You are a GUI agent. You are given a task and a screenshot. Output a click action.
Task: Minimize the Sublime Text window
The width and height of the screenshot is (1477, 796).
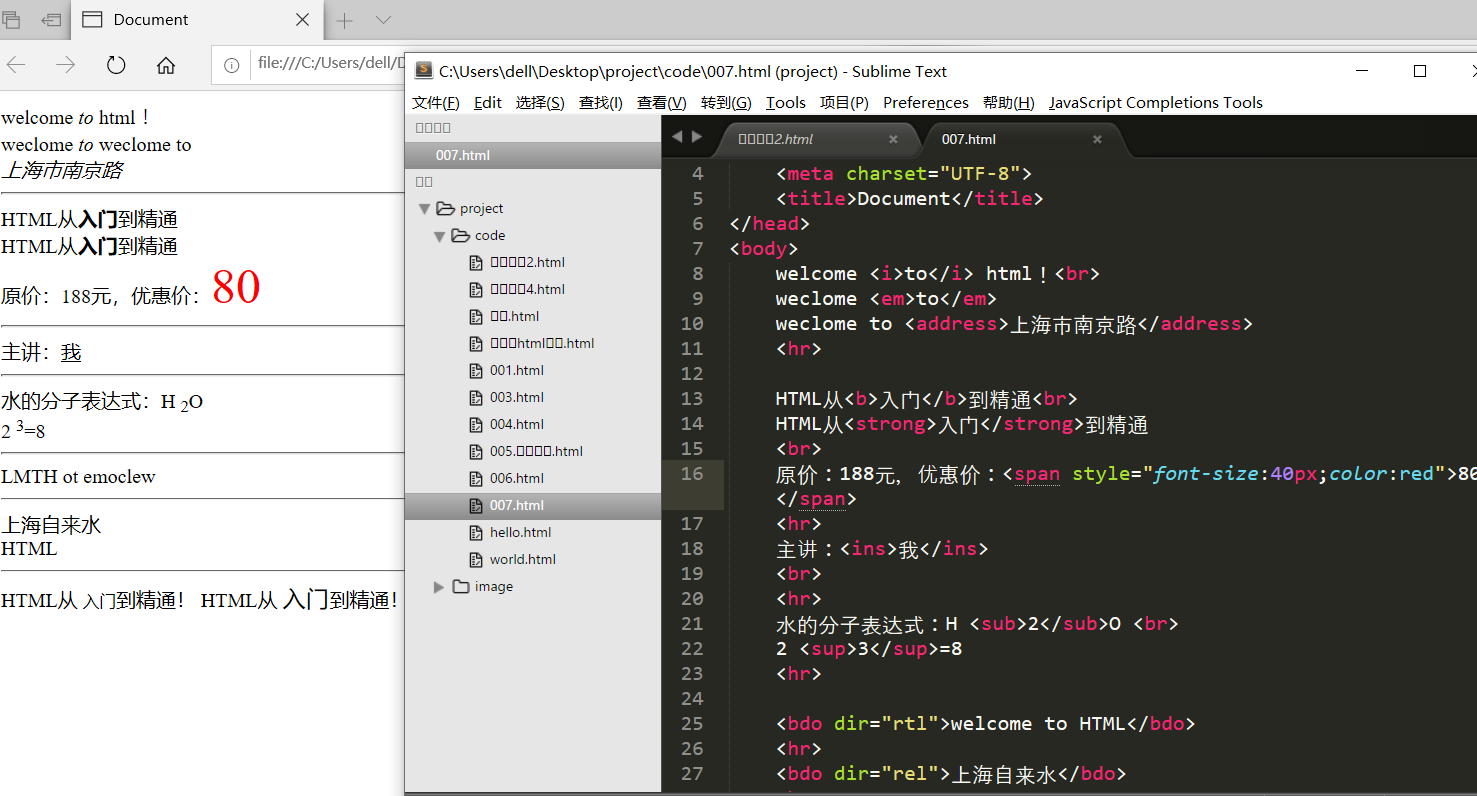[x=1363, y=71]
